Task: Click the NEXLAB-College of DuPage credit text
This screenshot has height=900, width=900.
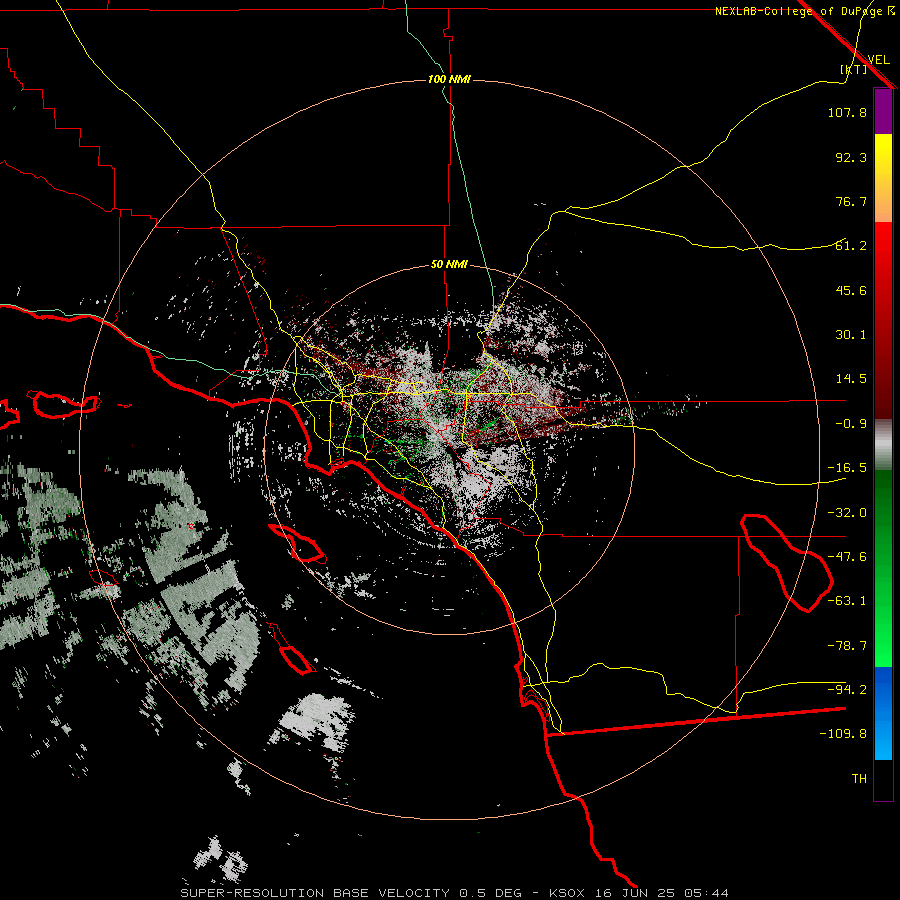Action: [805, 11]
